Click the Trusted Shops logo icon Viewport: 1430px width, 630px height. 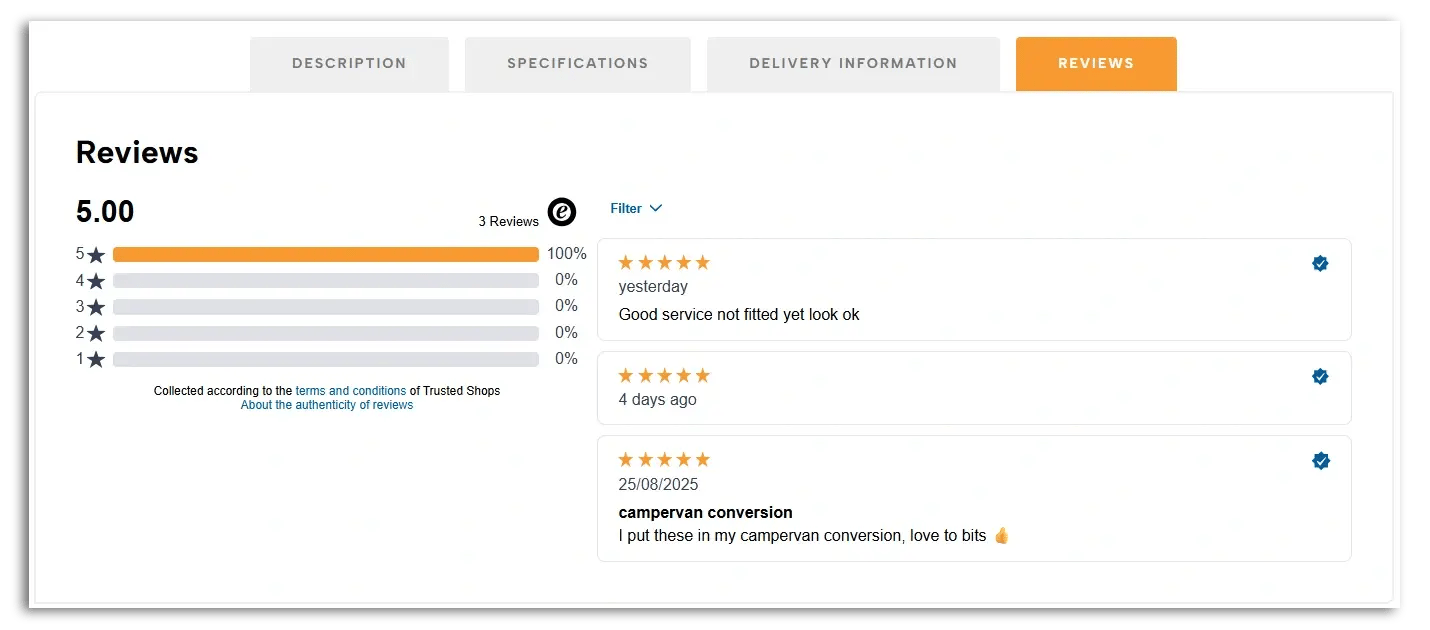[561, 212]
